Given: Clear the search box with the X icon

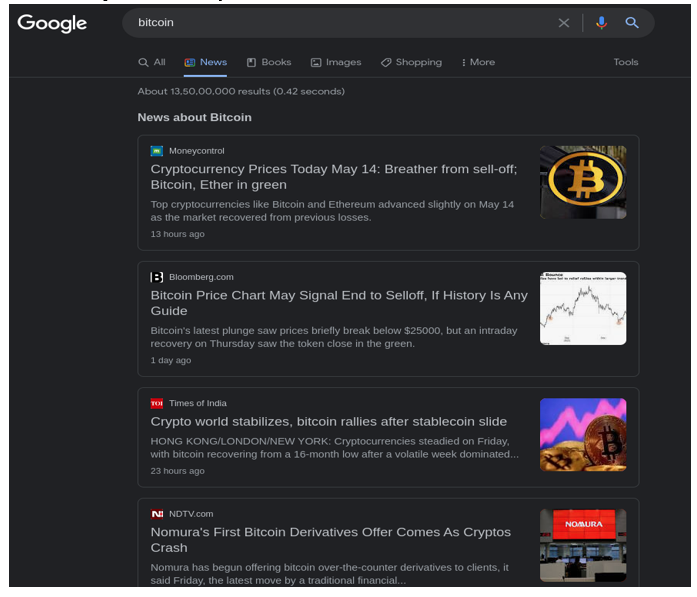Looking at the screenshot, I should (x=564, y=23).
